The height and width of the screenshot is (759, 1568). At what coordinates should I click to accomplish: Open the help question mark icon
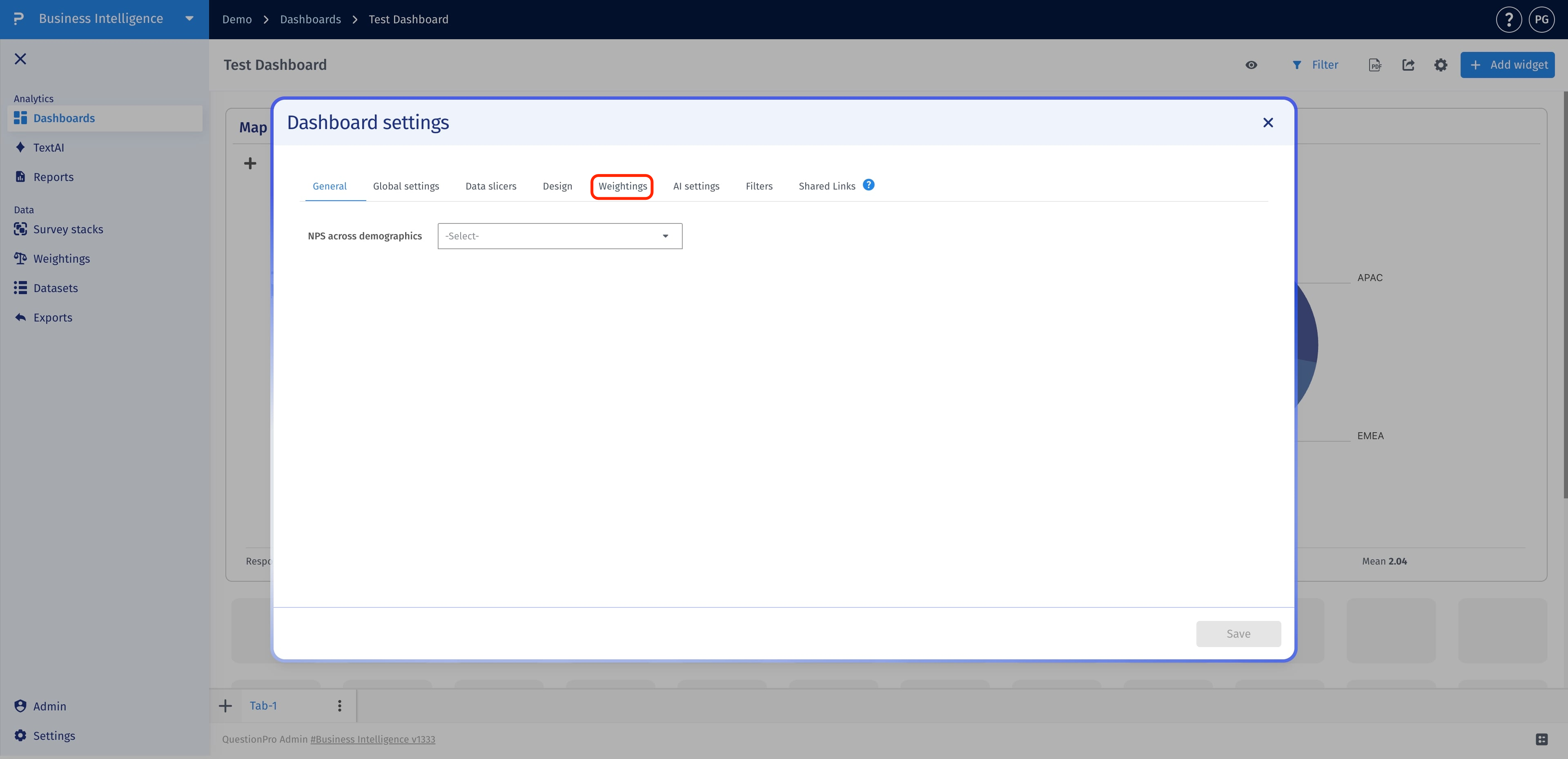pos(1508,20)
